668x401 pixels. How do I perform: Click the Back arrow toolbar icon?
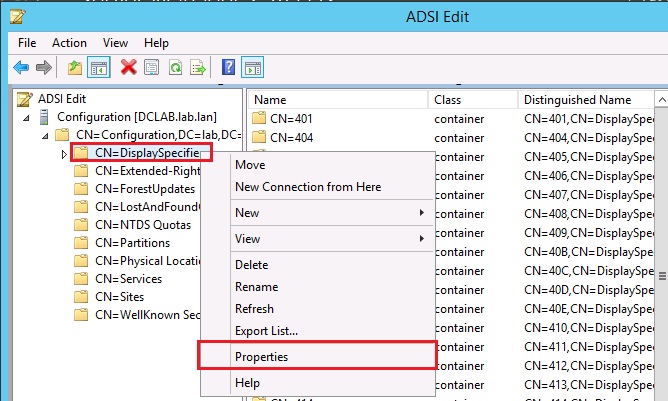point(22,67)
